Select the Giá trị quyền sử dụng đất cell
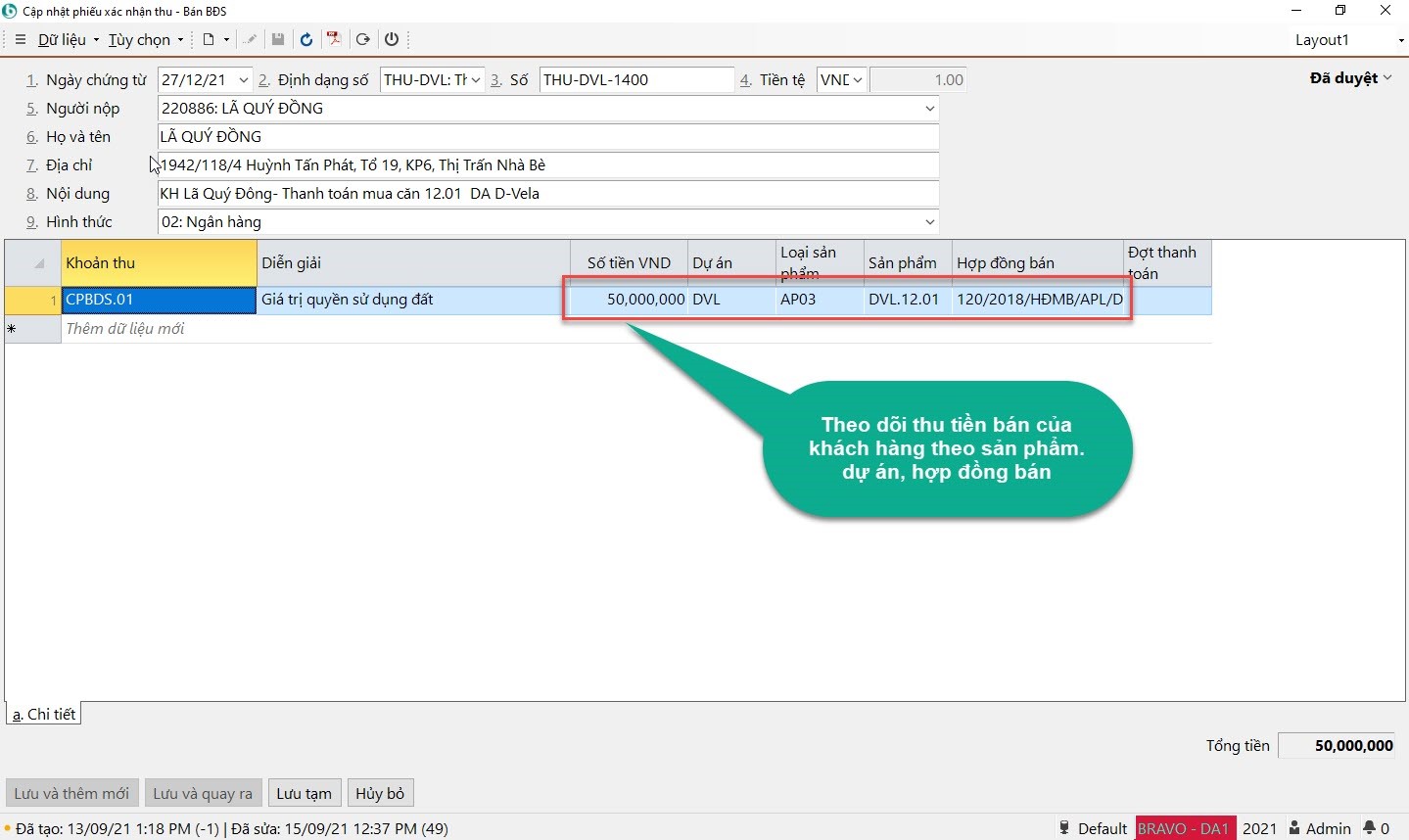1409x840 pixels. pos(413,301)
